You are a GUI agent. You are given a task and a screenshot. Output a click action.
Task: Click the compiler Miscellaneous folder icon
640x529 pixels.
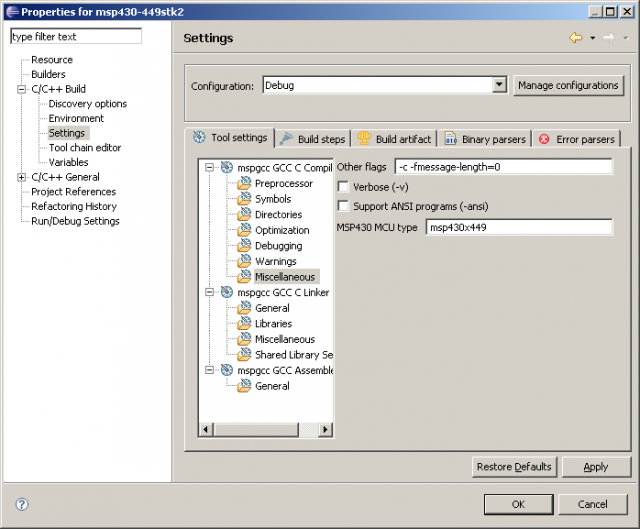coord(244,276)
